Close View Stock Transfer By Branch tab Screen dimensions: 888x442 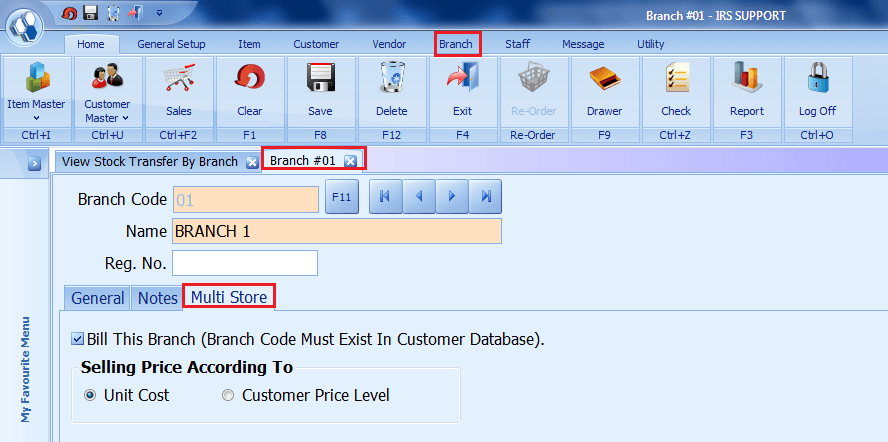(252, 163)
